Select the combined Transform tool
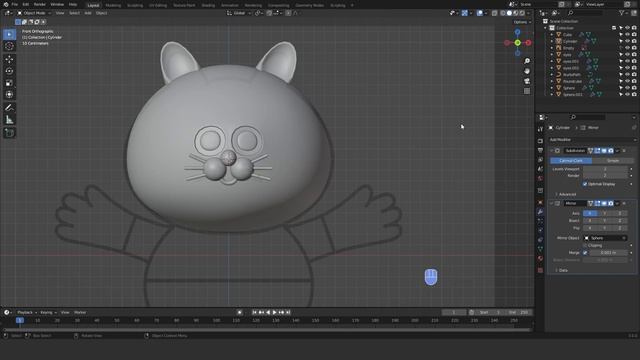The image size is (640, 360). [9, 95]
